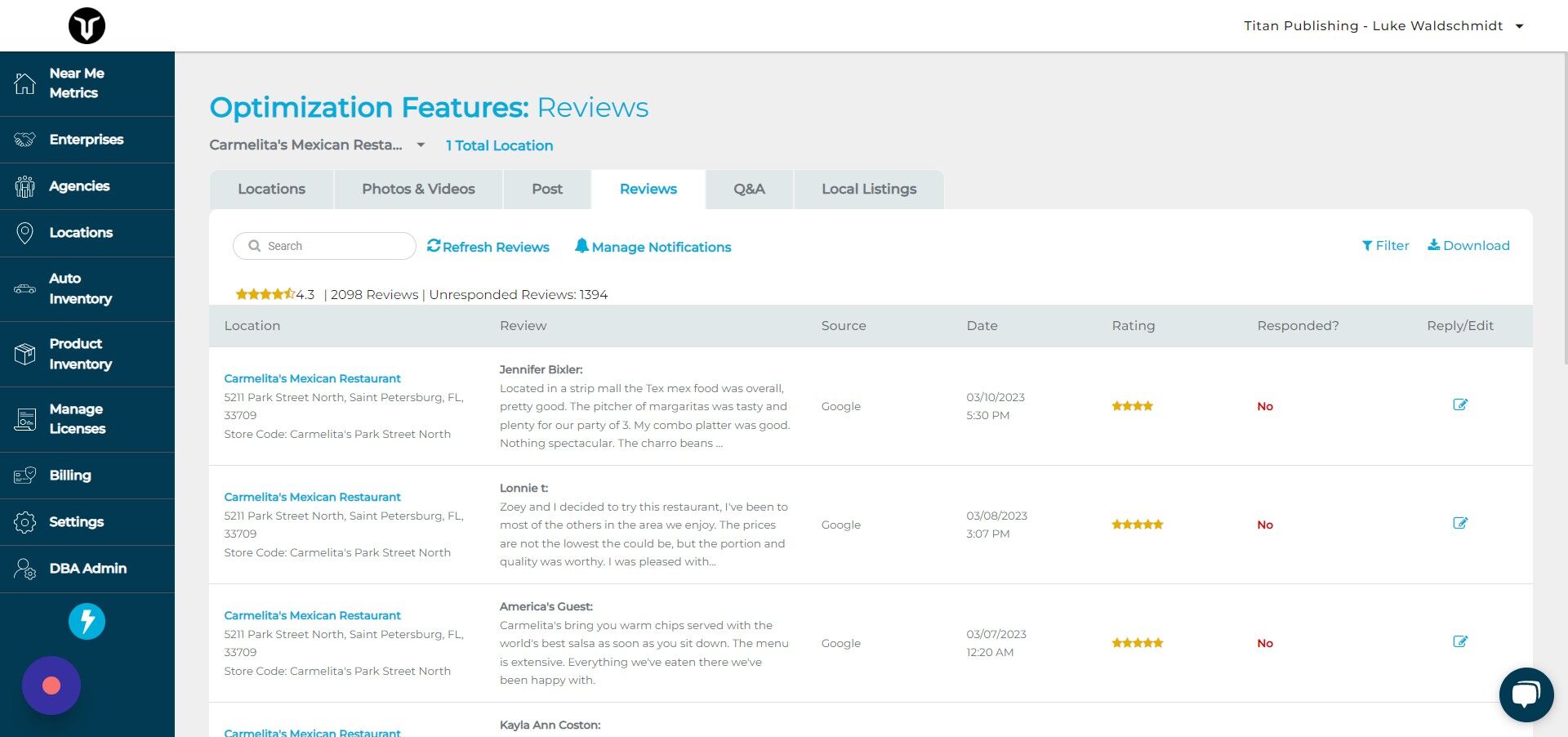Open Product Inventory menu item
This screenshot has height=737, width=1568.
pyautogui.click(x=87, y=354)
